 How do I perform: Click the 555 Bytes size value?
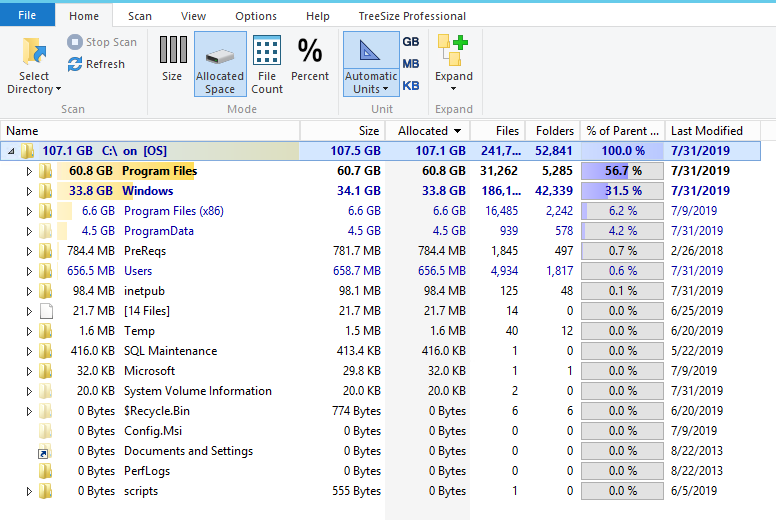[x=356, y=491]
